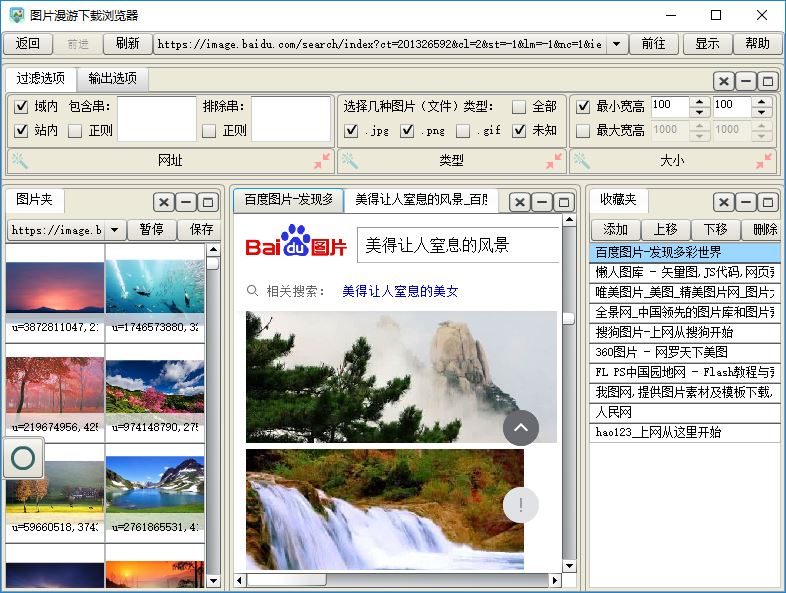Close the filter options panel with X
Image resolution: width=786 pixels, height=593 pixels.
coord(724,81)
